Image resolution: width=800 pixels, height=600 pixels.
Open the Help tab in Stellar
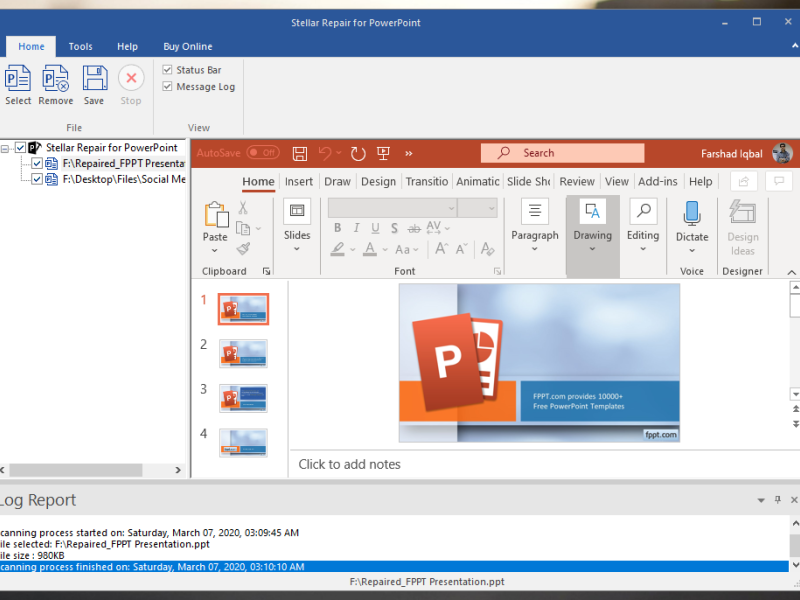pos(128,46)
